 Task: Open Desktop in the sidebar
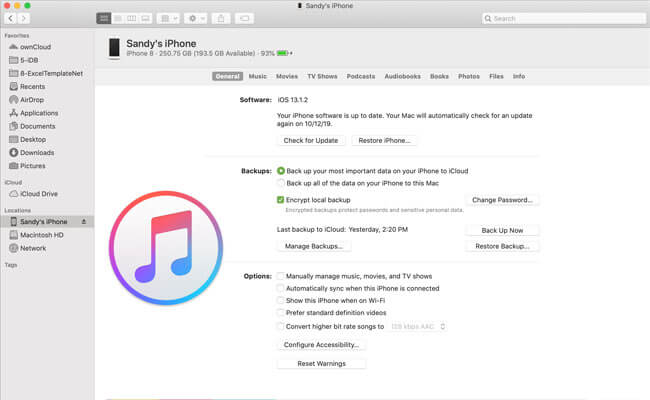point(27,139)
